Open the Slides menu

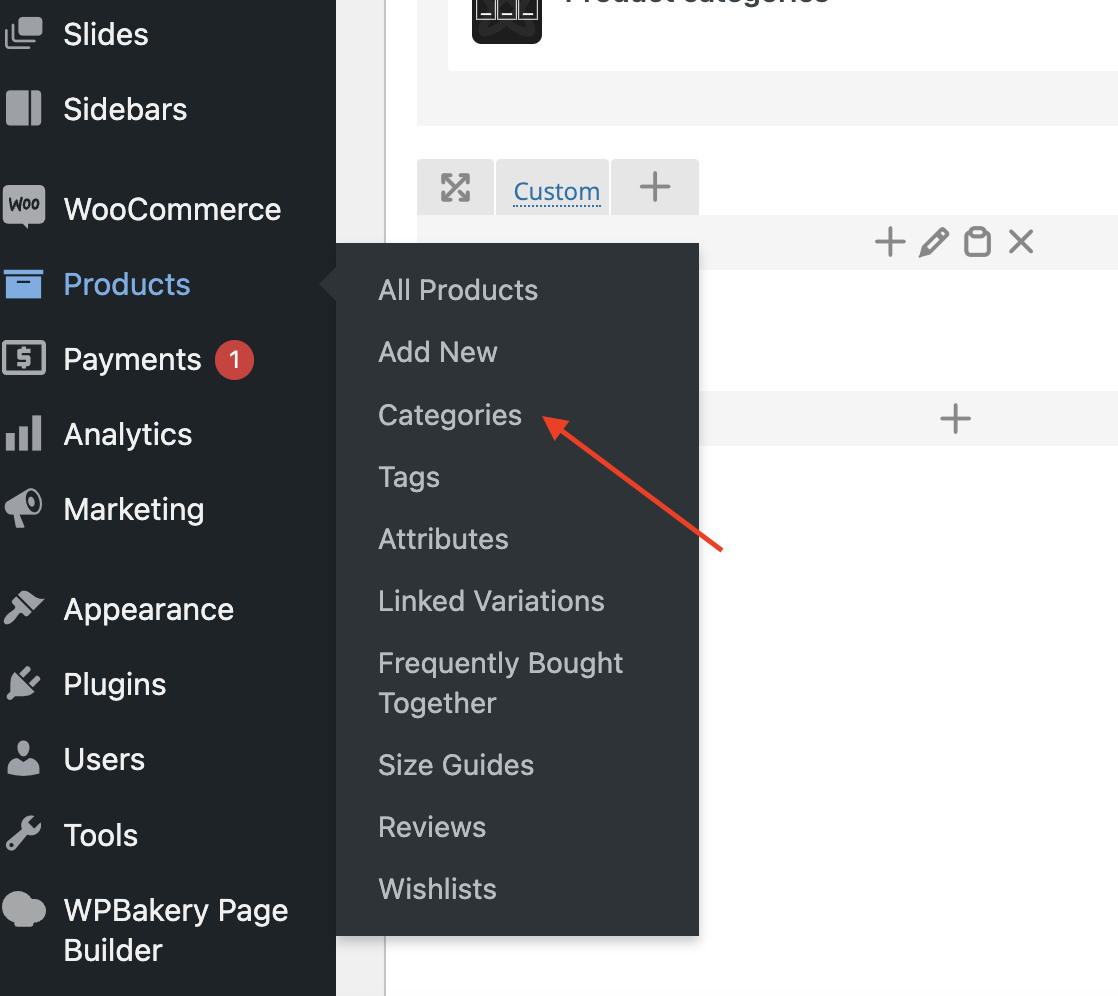(106, 34)
